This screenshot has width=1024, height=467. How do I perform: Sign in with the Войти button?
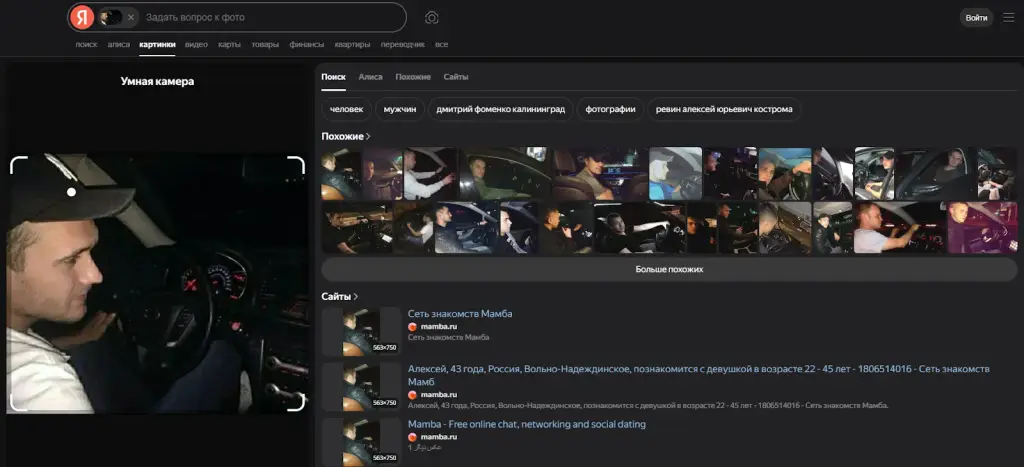click(976, 18)
